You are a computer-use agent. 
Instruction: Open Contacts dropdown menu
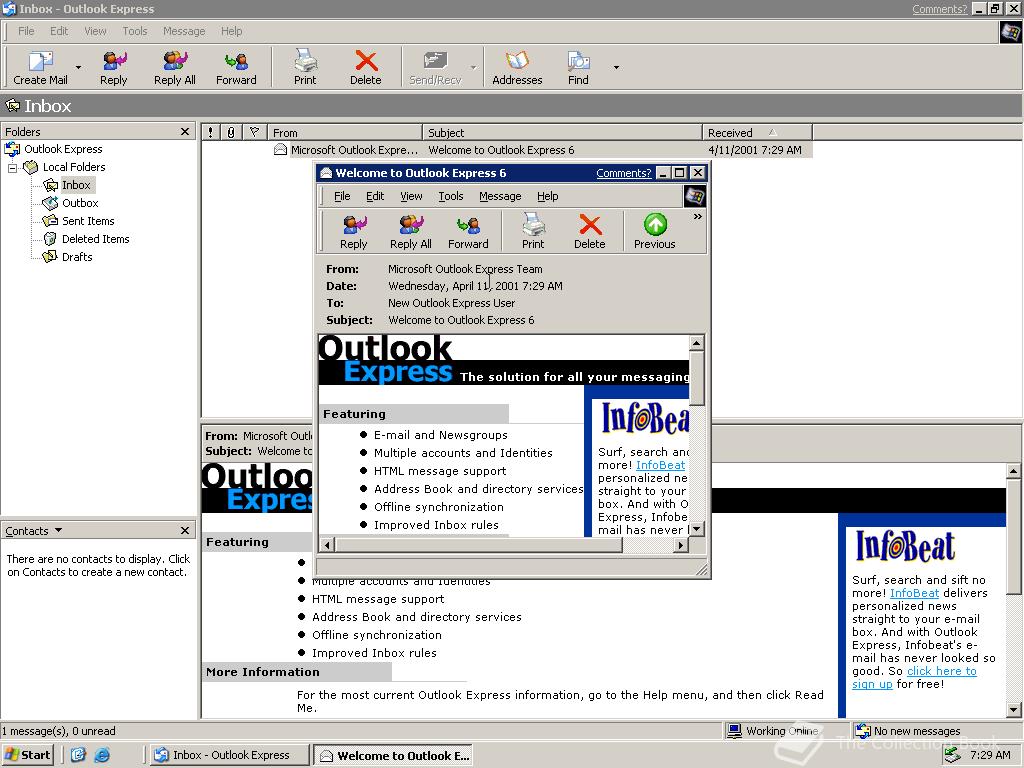pyautogui.click(x=33, y=531)
